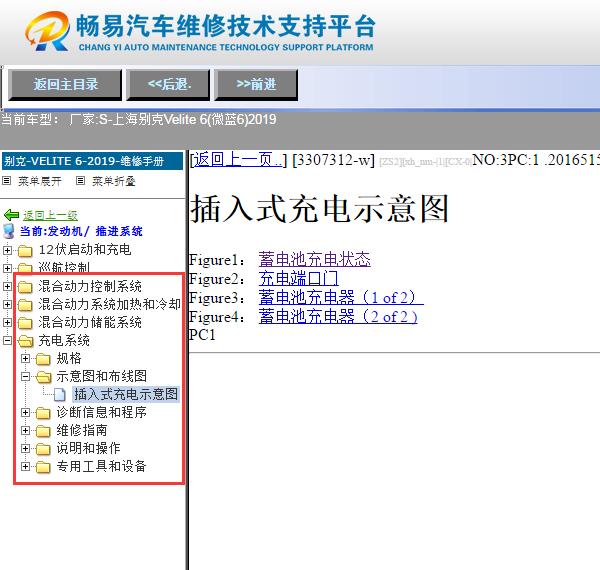Image resolution: width=600 pixels, height=570 pixels.
Task: Select 充电系统 tree item
Action: [x=64, y=340]
